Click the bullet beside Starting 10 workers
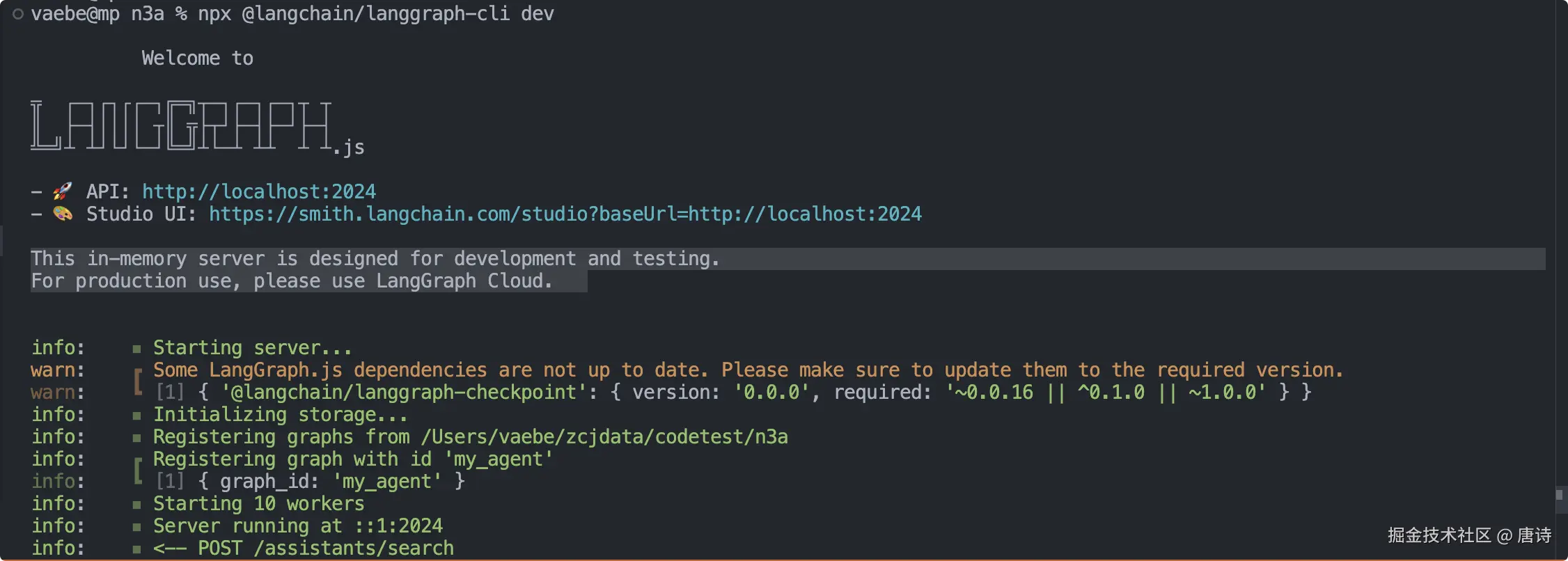Viewport: 1568px width, 561px height. pyautogui.click(x=137, y=505)
